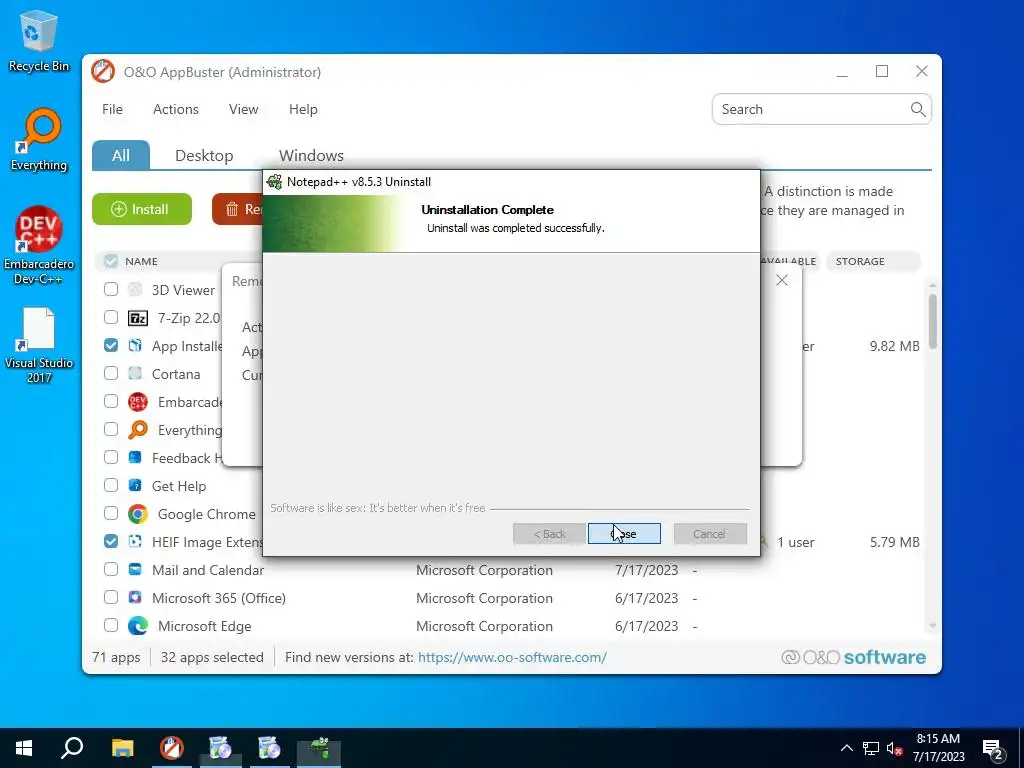Click the 7-Zip app icon in list
Screen dimensions: 1024x768
[138, 318]
